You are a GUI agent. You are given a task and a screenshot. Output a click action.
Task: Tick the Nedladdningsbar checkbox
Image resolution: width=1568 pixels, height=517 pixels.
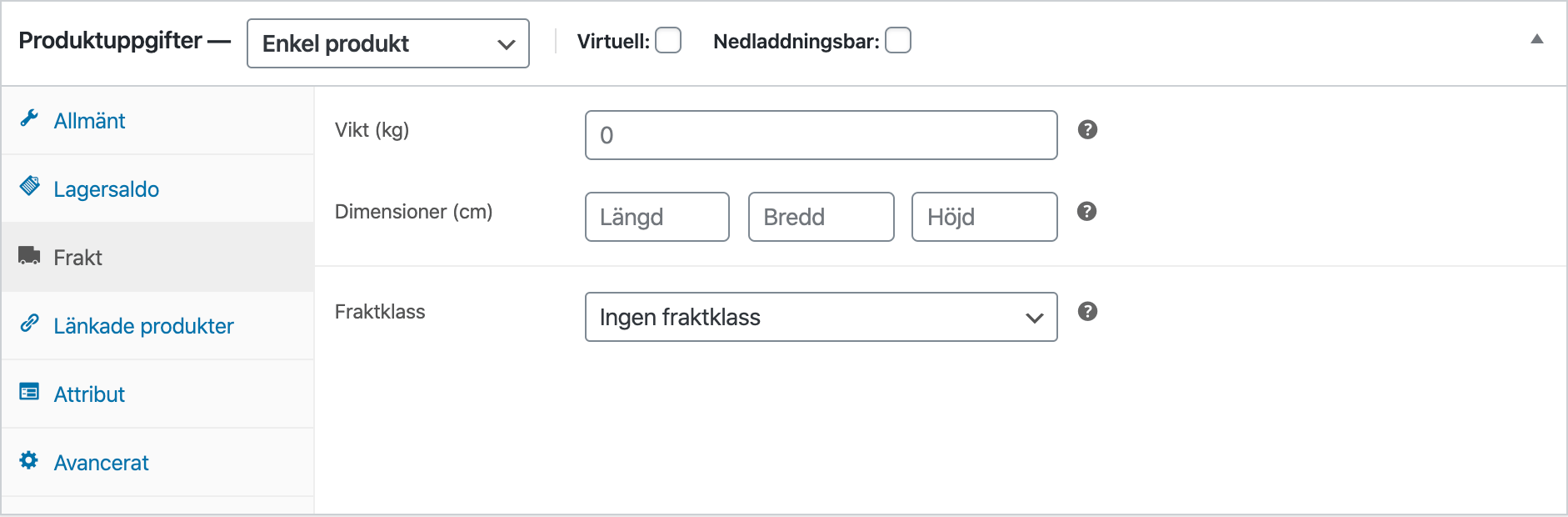[897, 40]
